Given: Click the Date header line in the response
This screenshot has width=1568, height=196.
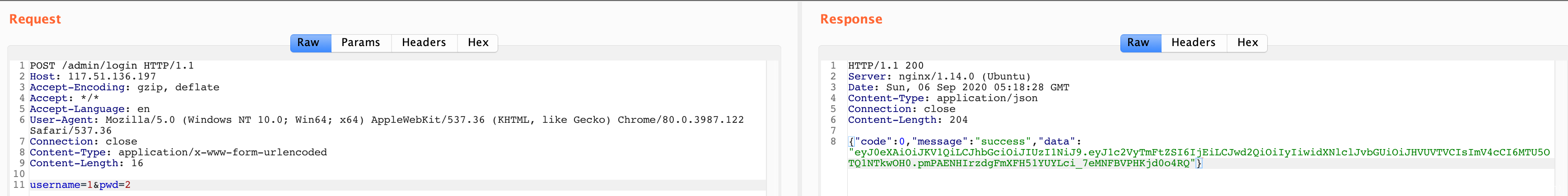Looking at the screenshot, I should point(958,88).
